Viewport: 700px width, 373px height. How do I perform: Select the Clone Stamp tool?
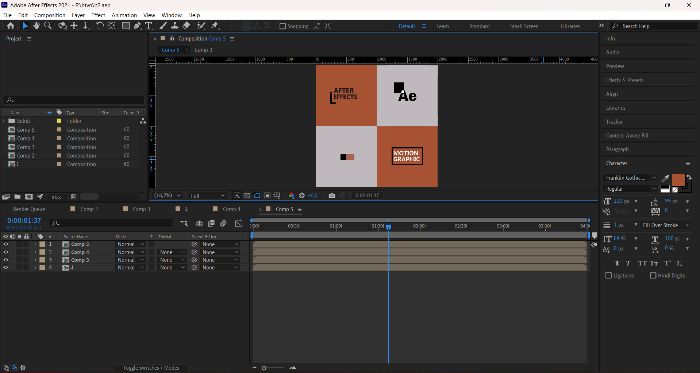(175, 26)
